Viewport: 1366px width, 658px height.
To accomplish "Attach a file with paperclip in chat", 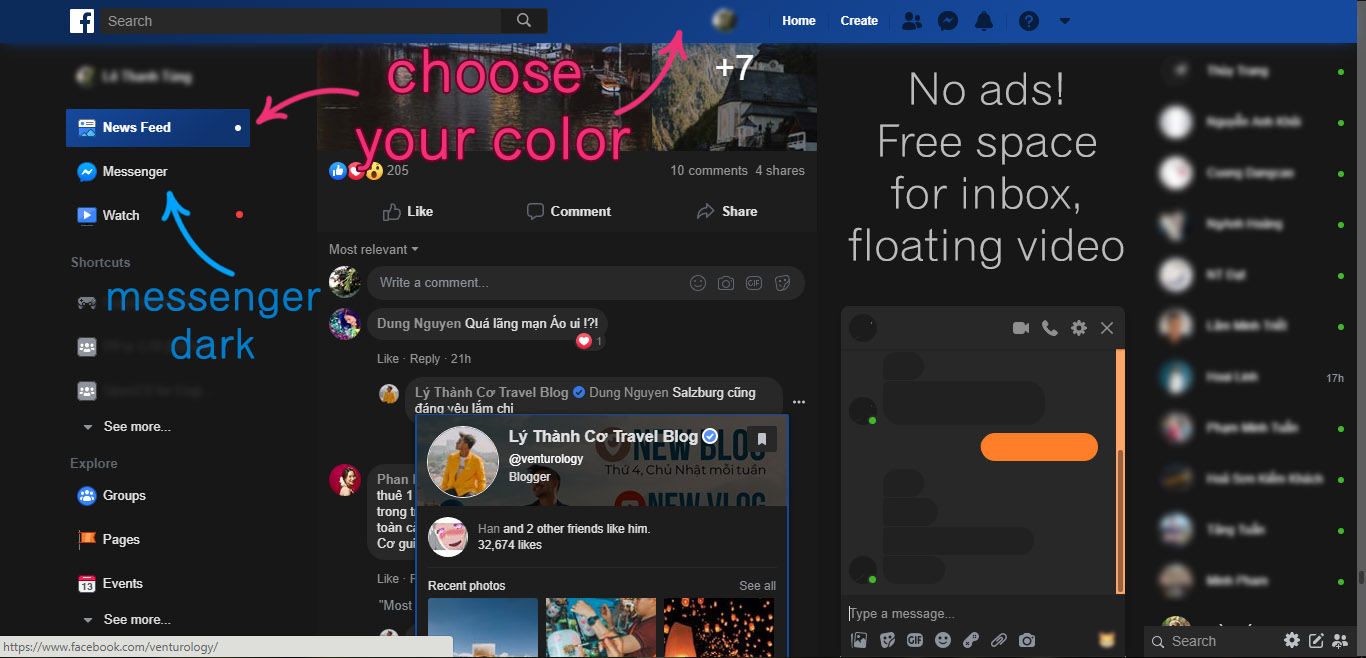I will [x=999, y=640].
